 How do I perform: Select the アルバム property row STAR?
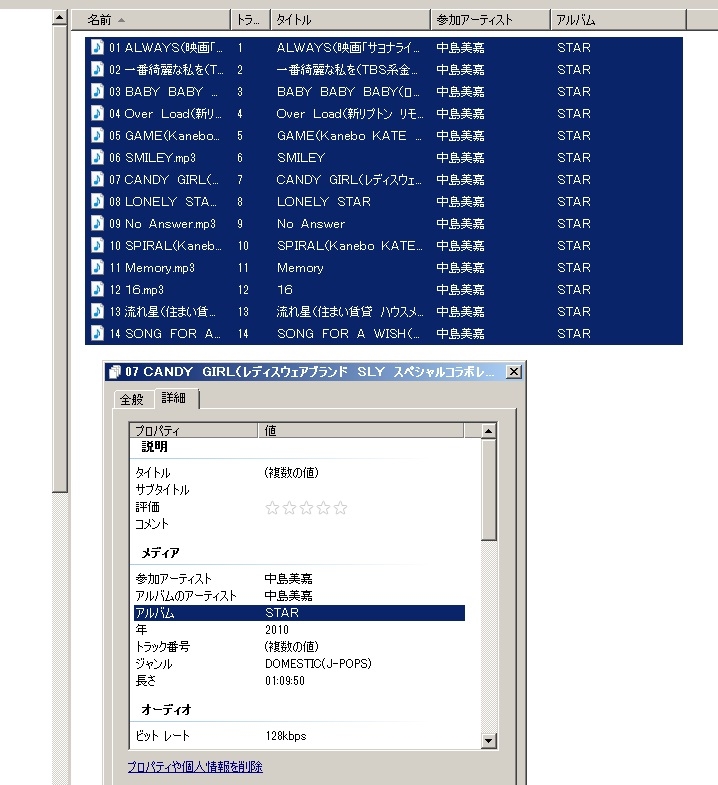point(299,613)
